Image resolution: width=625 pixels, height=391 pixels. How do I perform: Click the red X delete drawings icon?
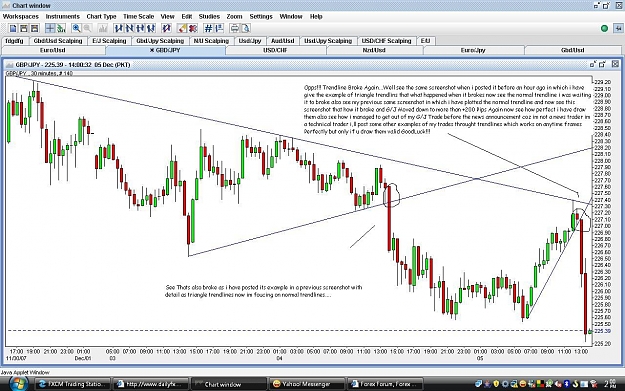193,28
